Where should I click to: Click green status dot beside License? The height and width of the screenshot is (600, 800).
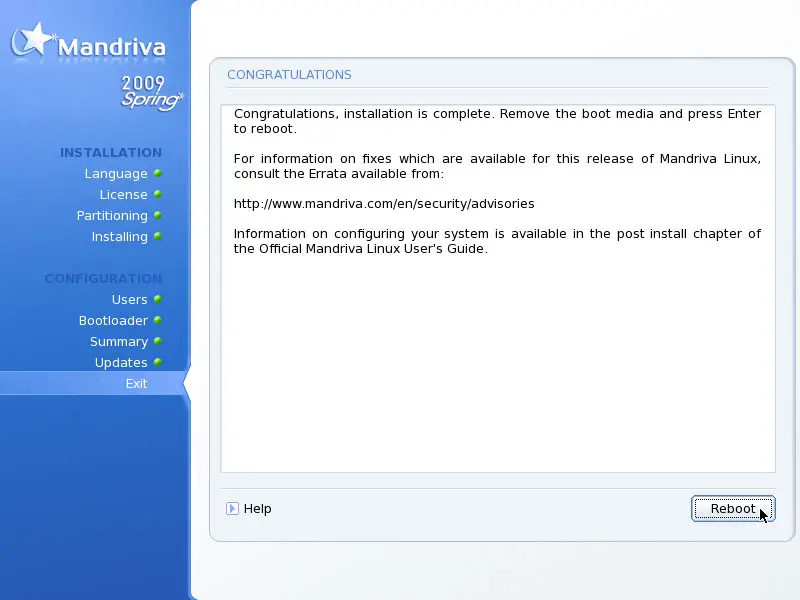[158, 194]
